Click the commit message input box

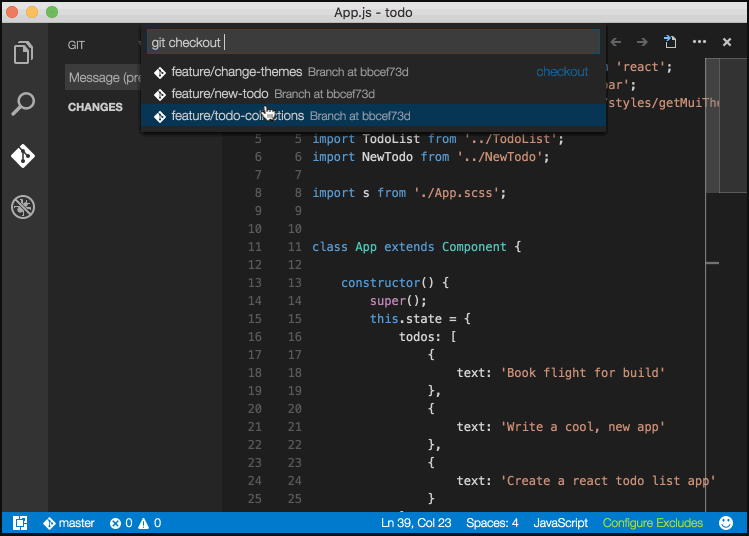(x=103, y=77)
